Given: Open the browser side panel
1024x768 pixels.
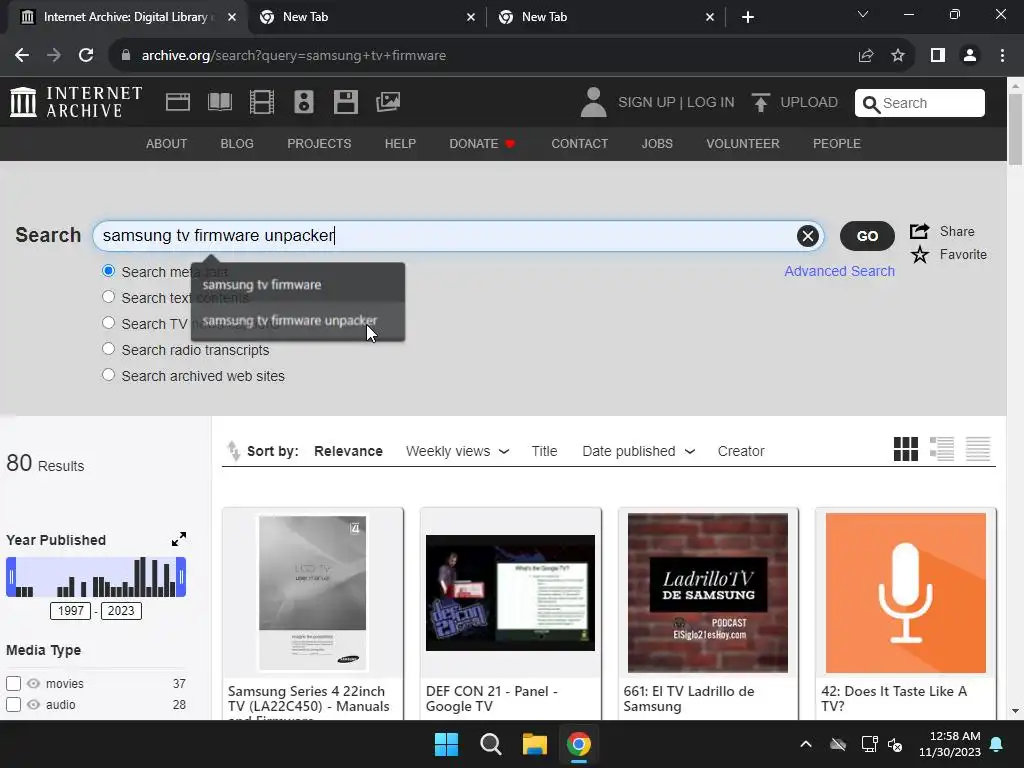Looking at the screenshot, I should point(938,56).
